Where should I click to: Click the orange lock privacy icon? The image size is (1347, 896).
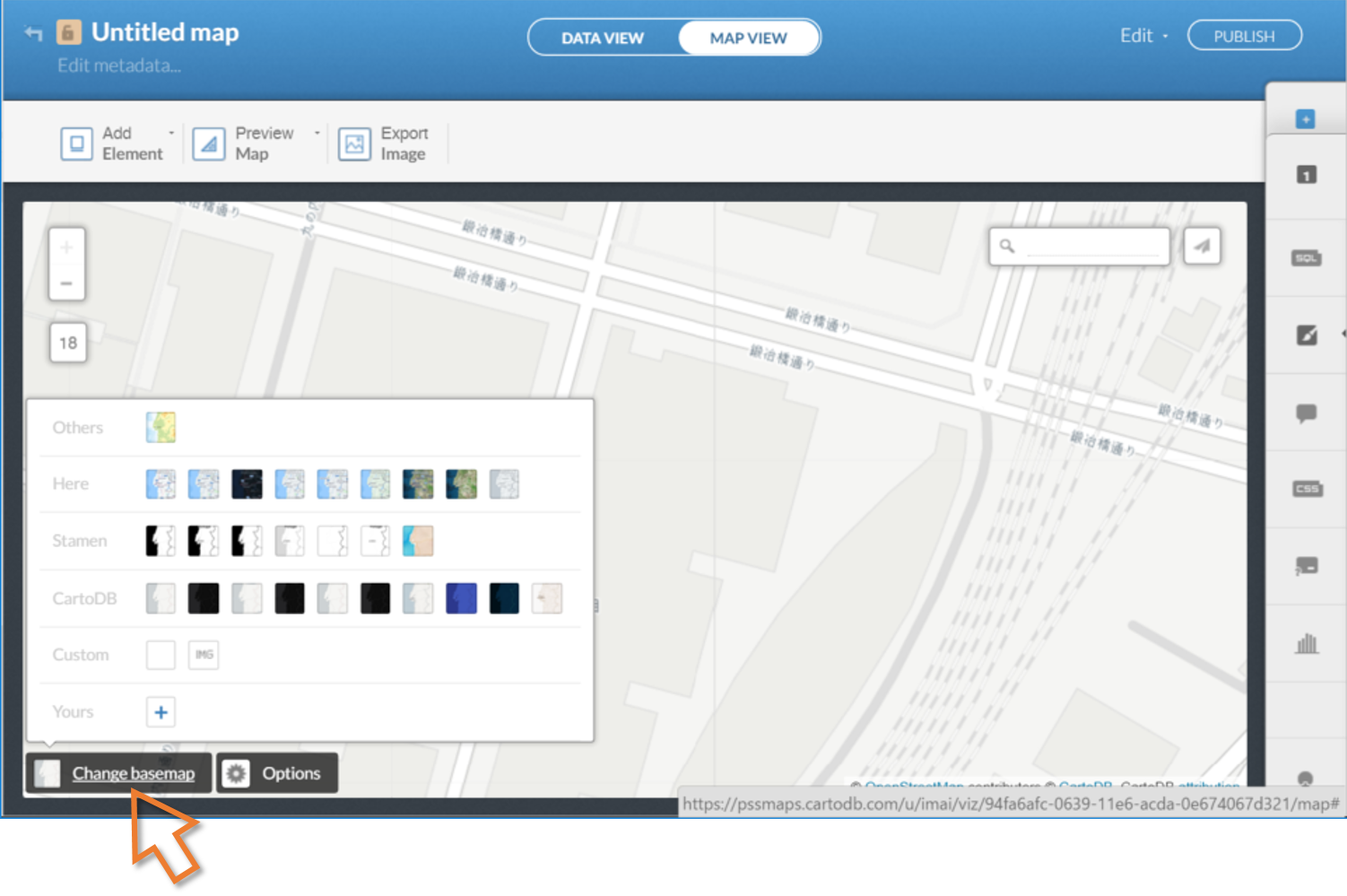coord(69,32)
